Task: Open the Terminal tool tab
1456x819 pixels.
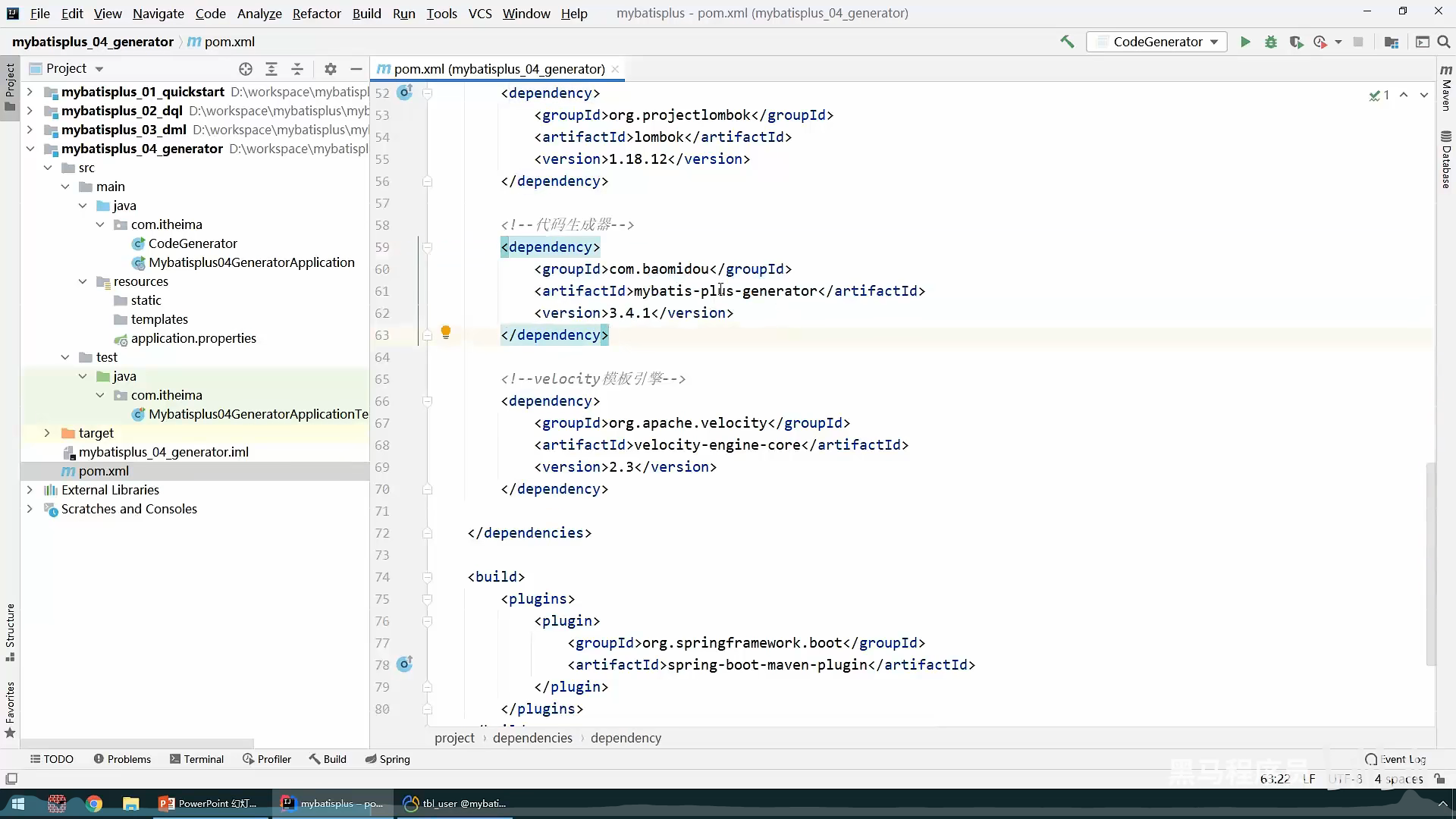Action: coord(196,759)
